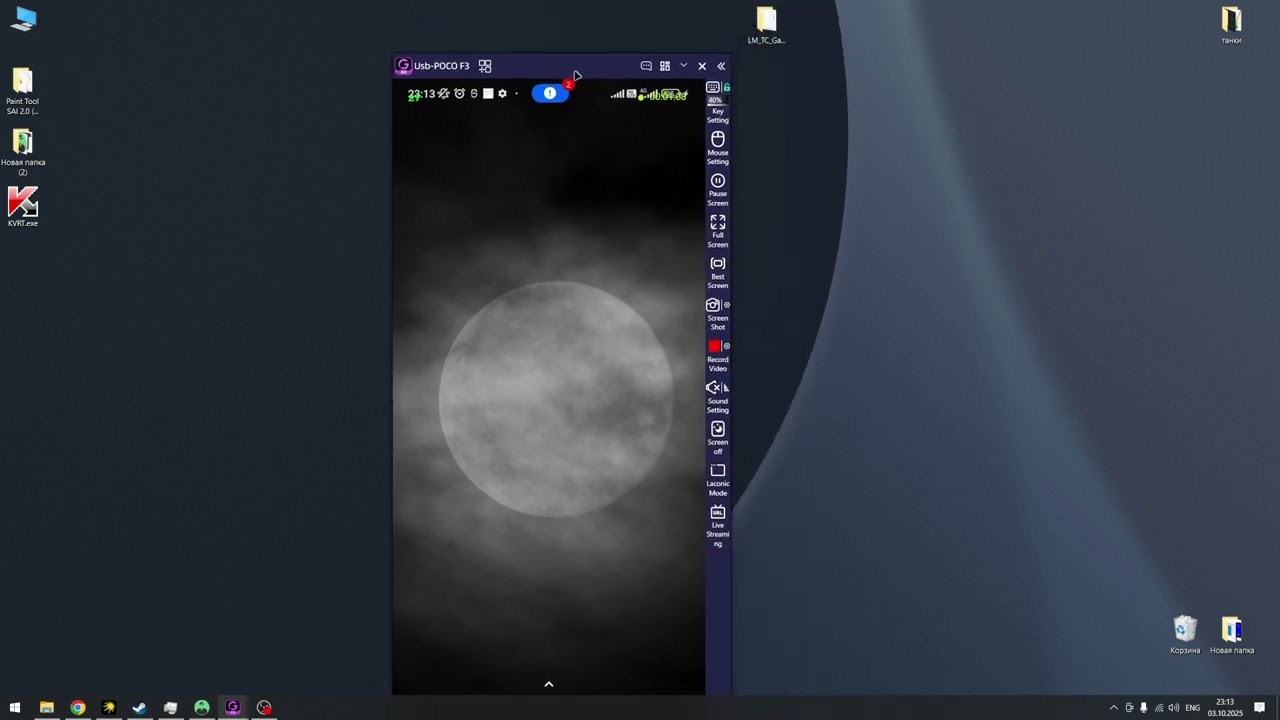Open the Windows Start menu

pos(15,707)
